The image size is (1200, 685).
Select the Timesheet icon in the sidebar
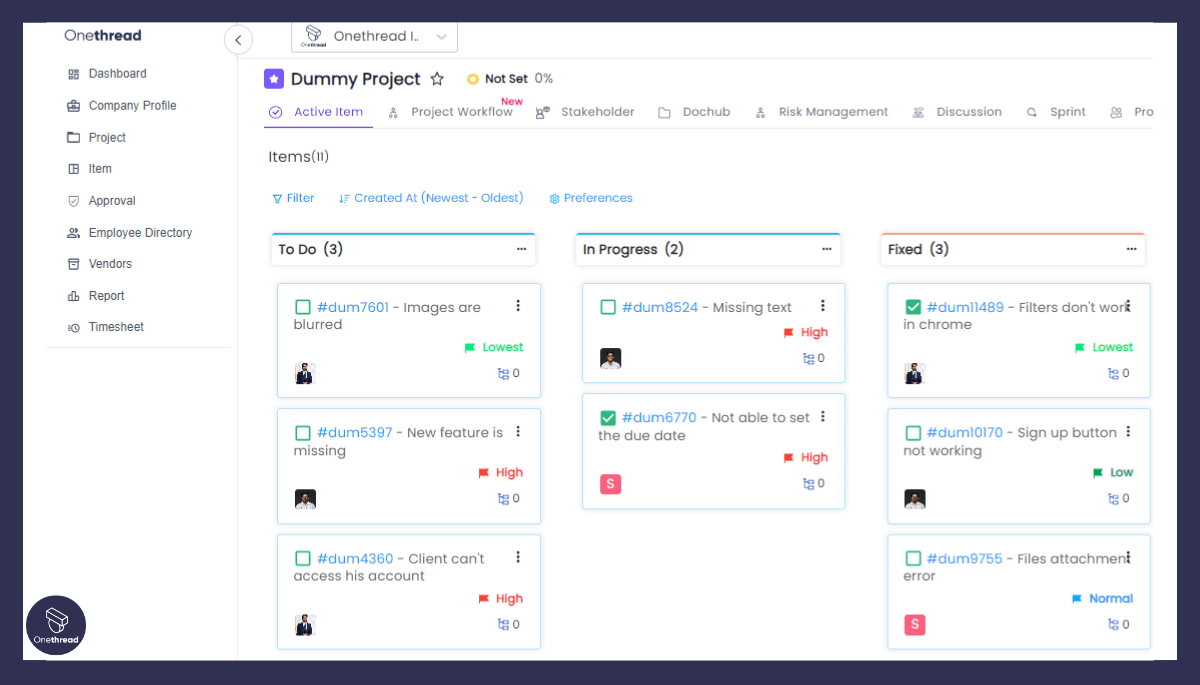[x=72, y=327]
